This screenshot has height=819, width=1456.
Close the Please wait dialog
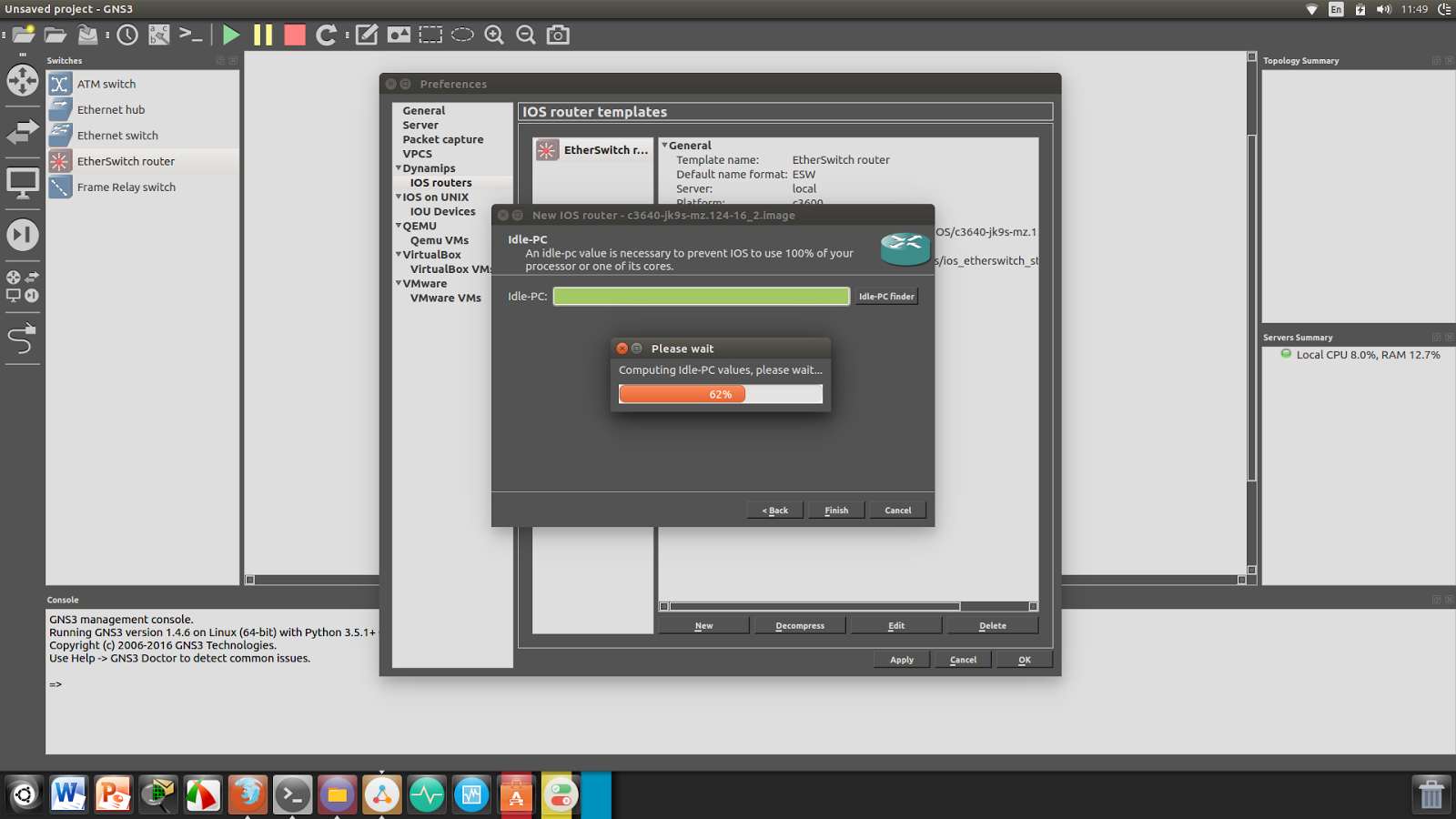click(x=622, y=349)
